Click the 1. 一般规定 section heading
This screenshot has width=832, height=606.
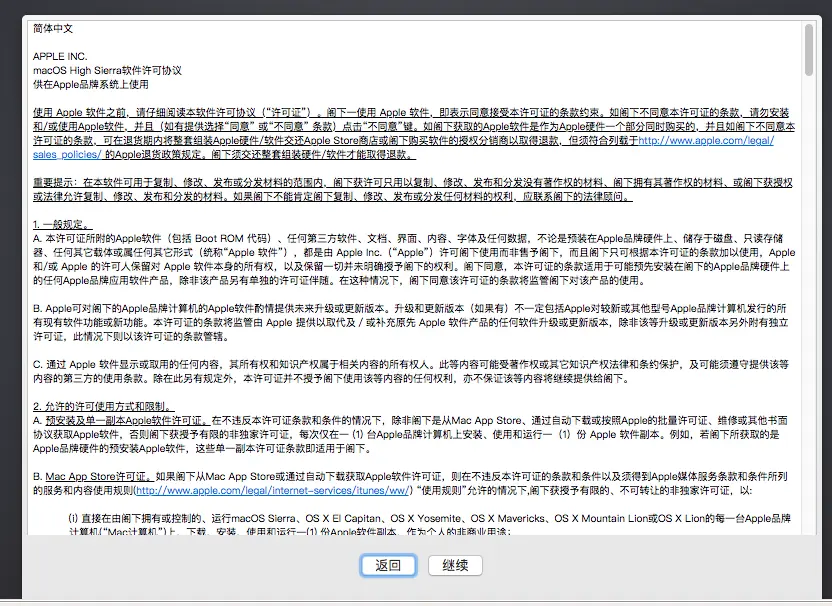[63, 224]
